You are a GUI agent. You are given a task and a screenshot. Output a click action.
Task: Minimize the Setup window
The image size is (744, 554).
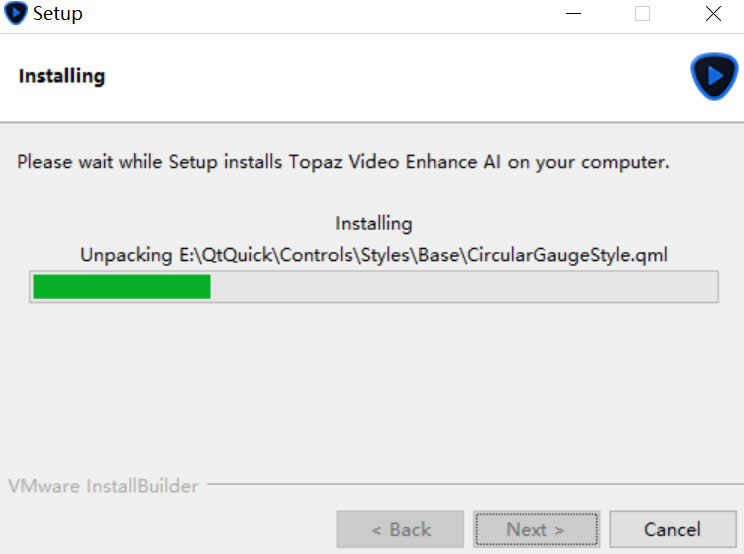click(573, 14)
